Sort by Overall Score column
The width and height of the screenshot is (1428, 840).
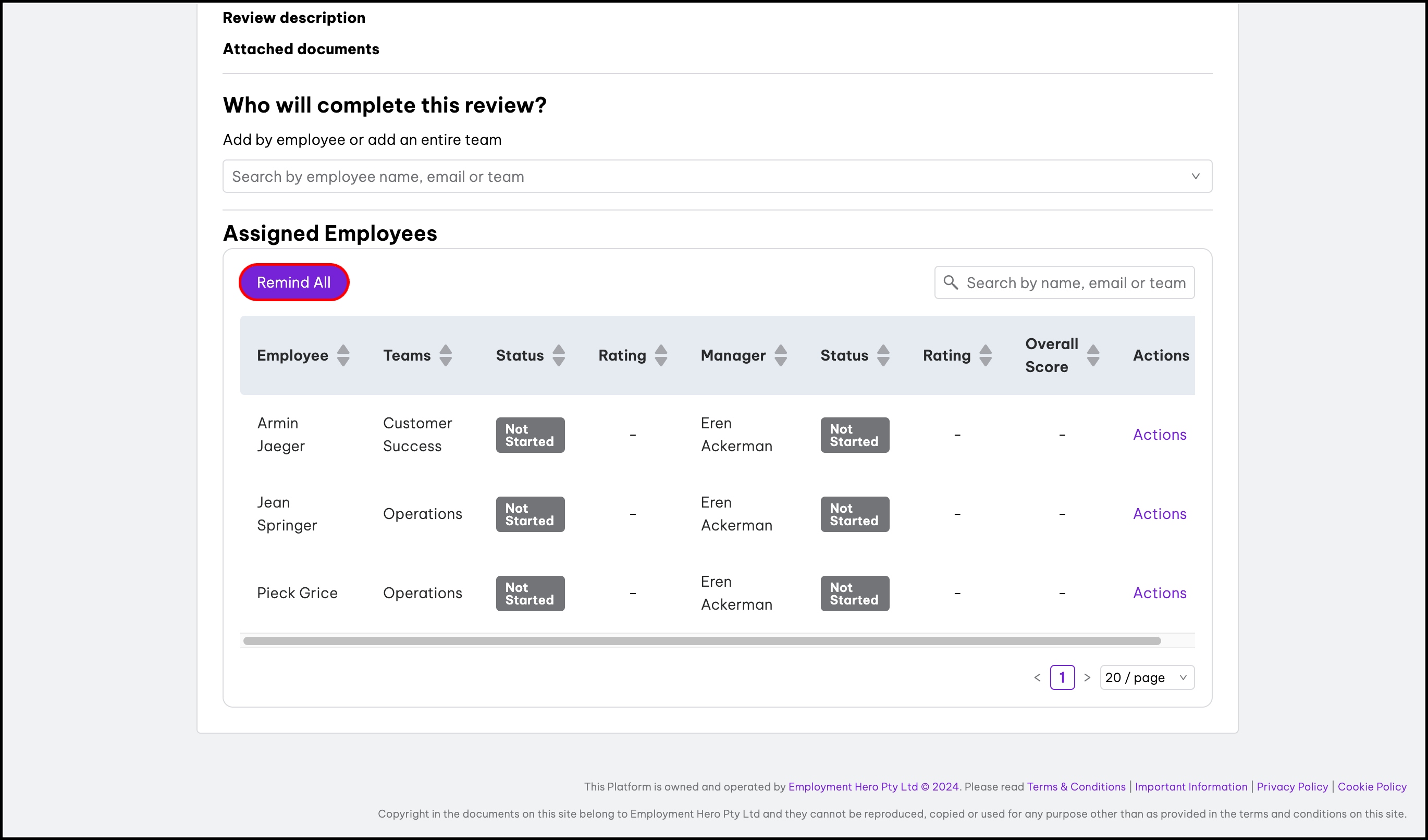pyautogui.click(x=1093, y=355)
